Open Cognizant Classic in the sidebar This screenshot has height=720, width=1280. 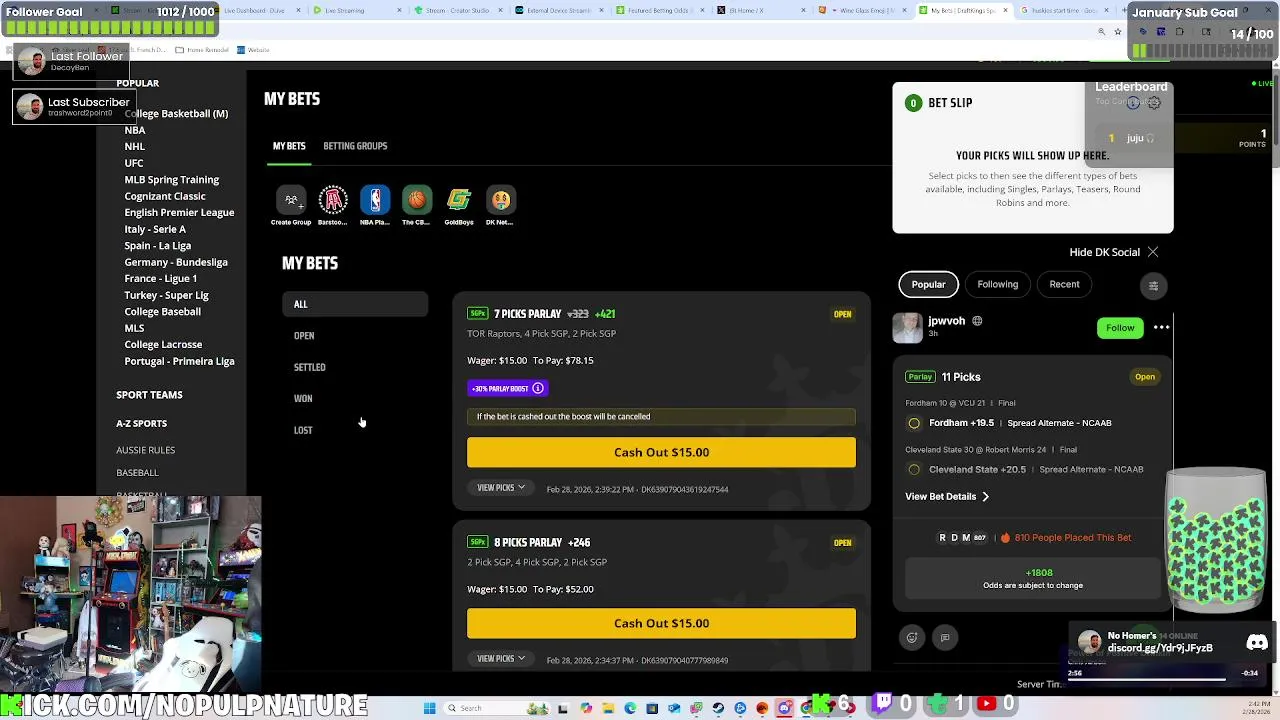[x=165, y=196]
